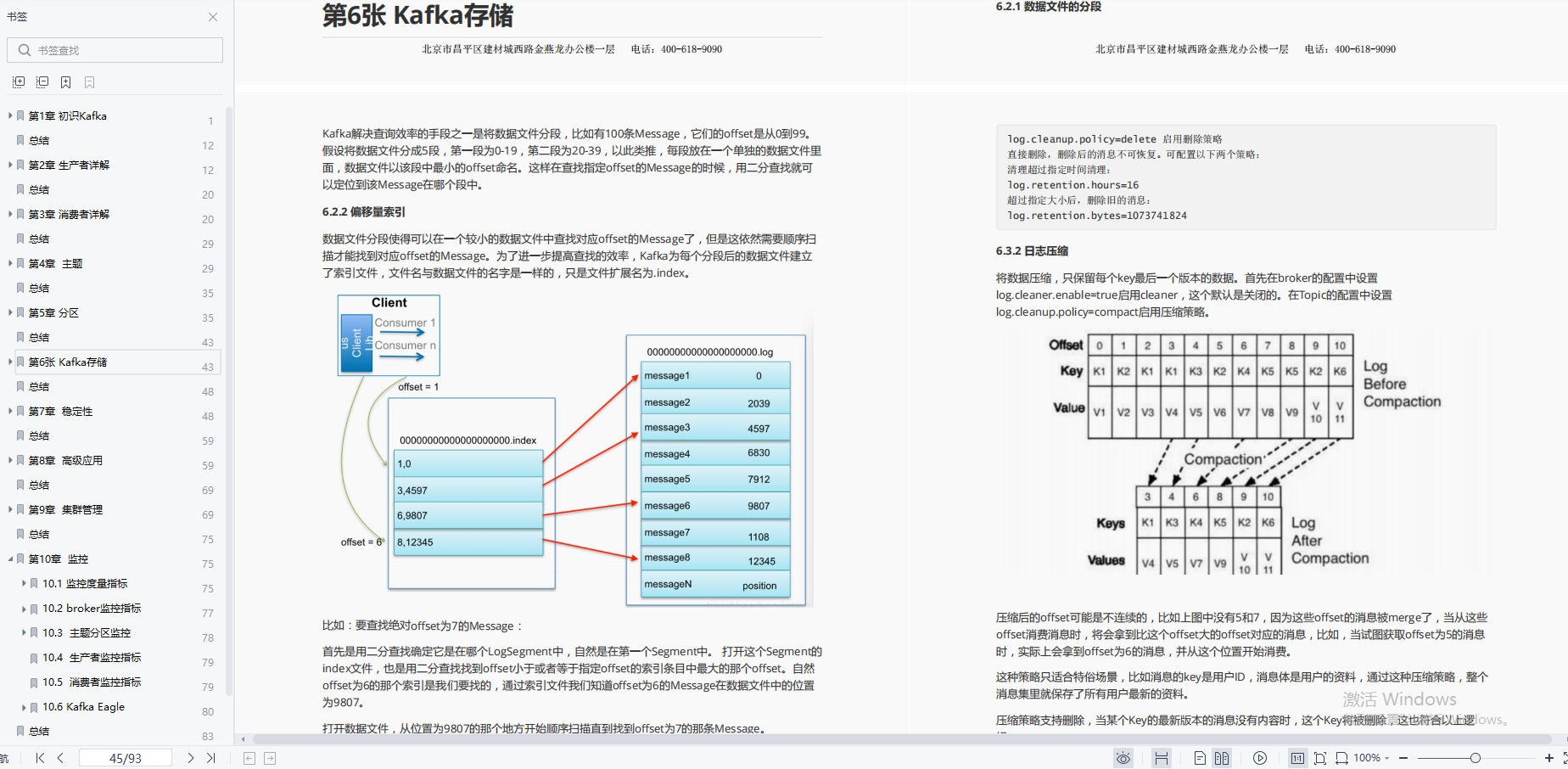
Task: Toggle the remove bookmark icon
Action: tap(88, 81)
